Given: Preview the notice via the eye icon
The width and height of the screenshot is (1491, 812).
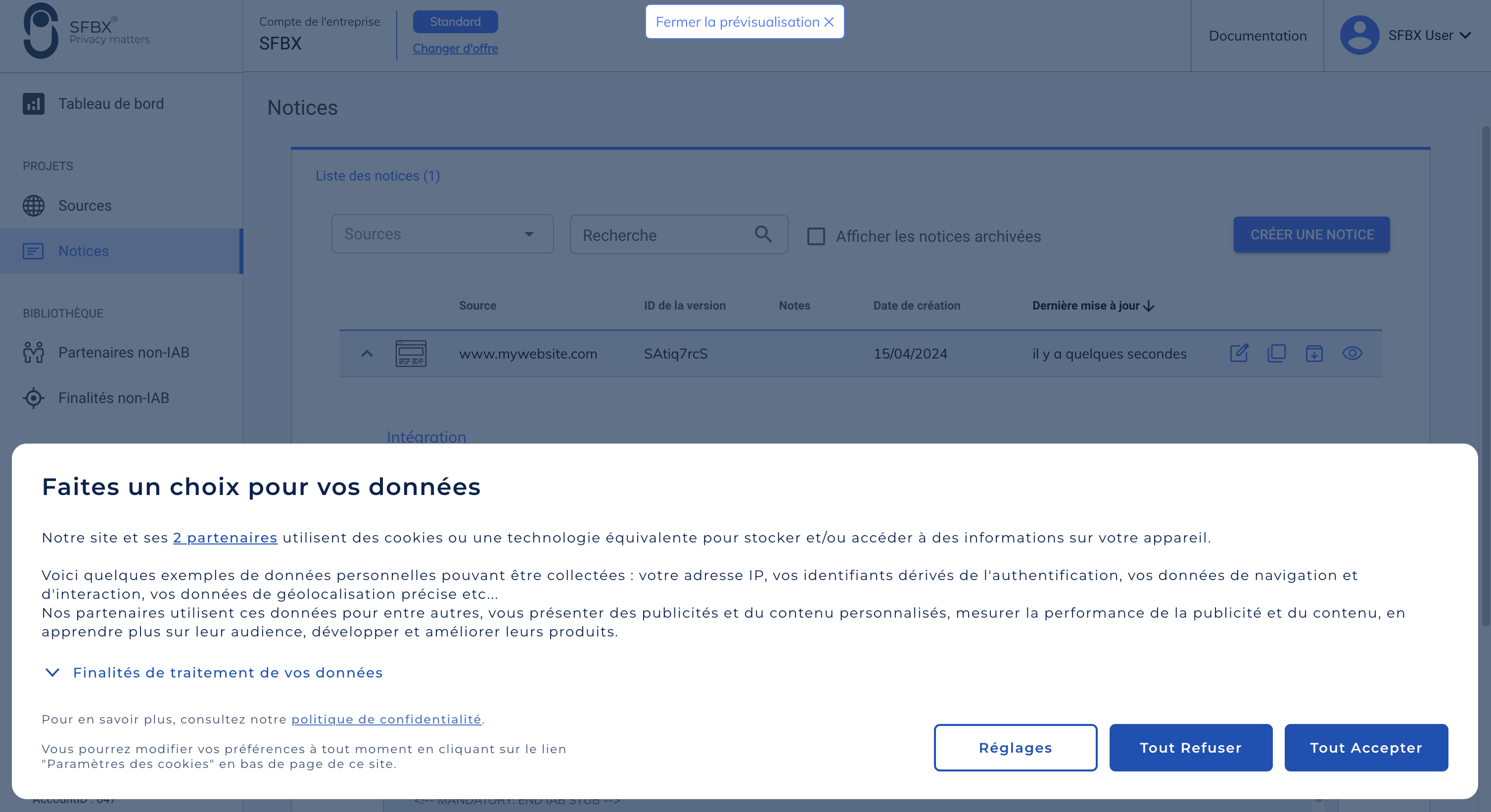Looking at the screenshot, I should 1352,354.
